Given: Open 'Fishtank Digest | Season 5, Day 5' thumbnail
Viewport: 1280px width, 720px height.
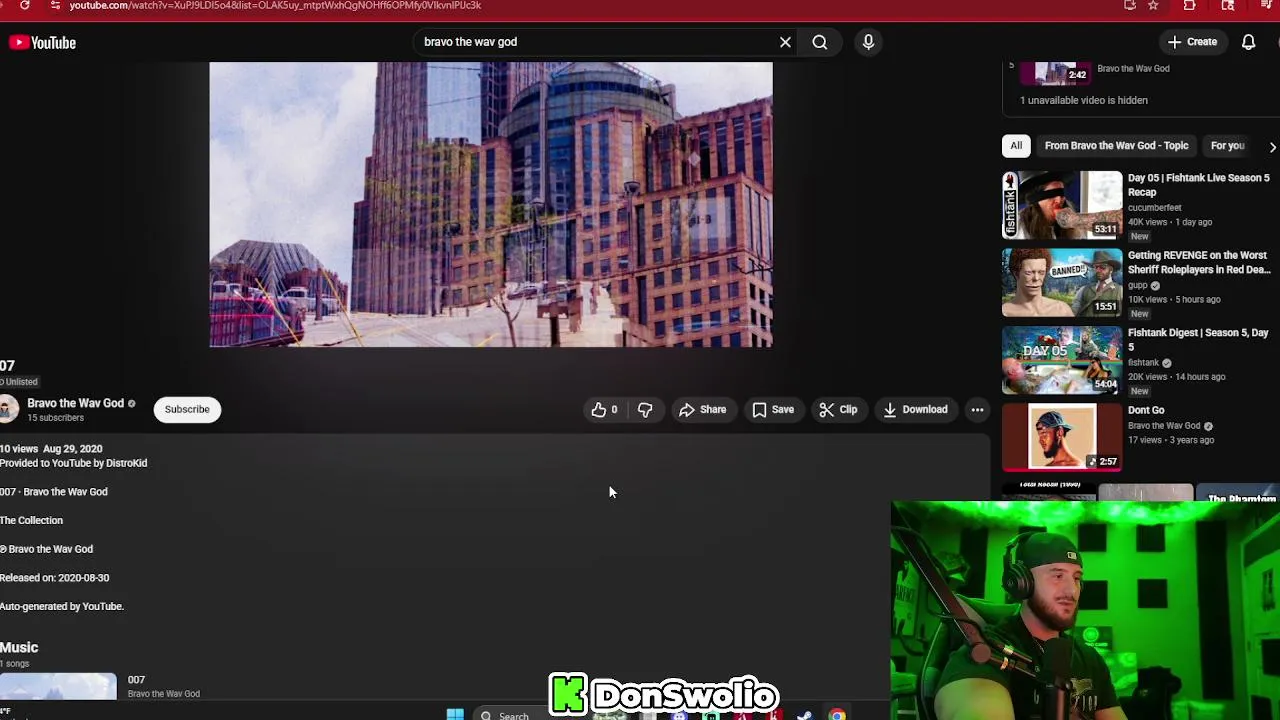Looking at the screenshot, I should coord(1062,360).
